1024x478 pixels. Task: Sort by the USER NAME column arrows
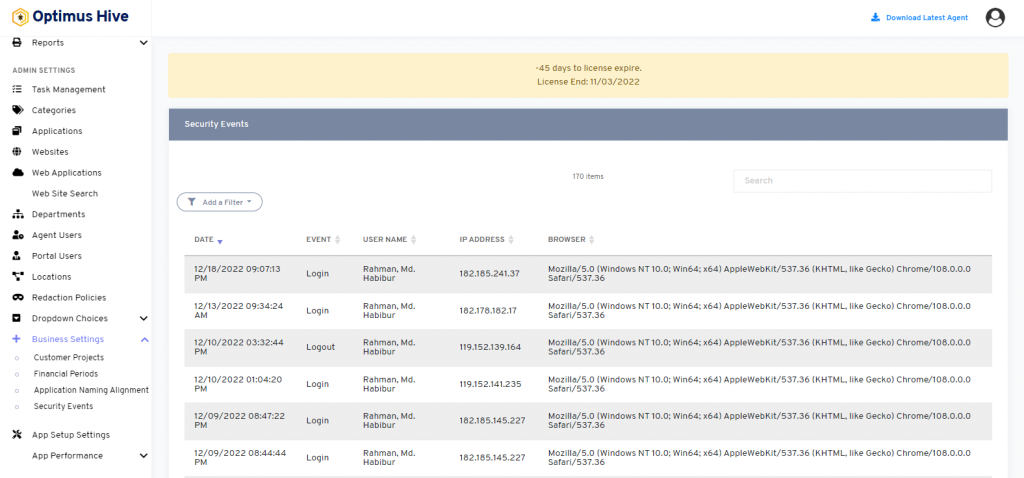(413, 240)
